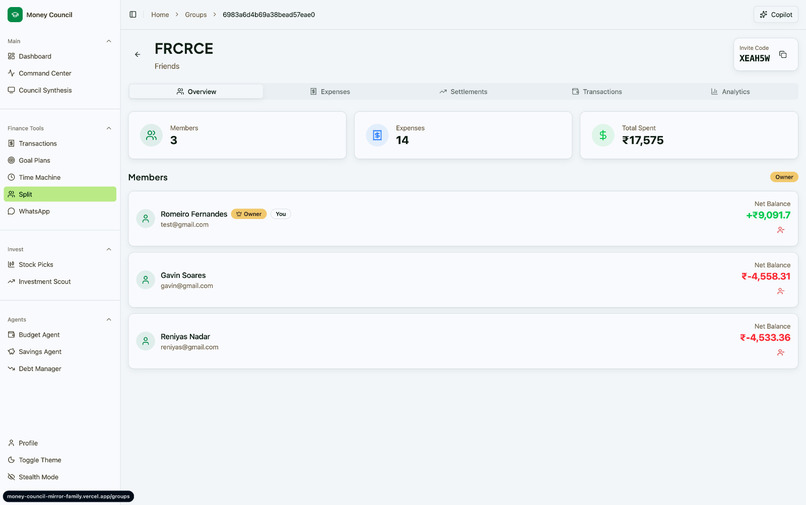Click Toggle Theme

click(60, 460)
